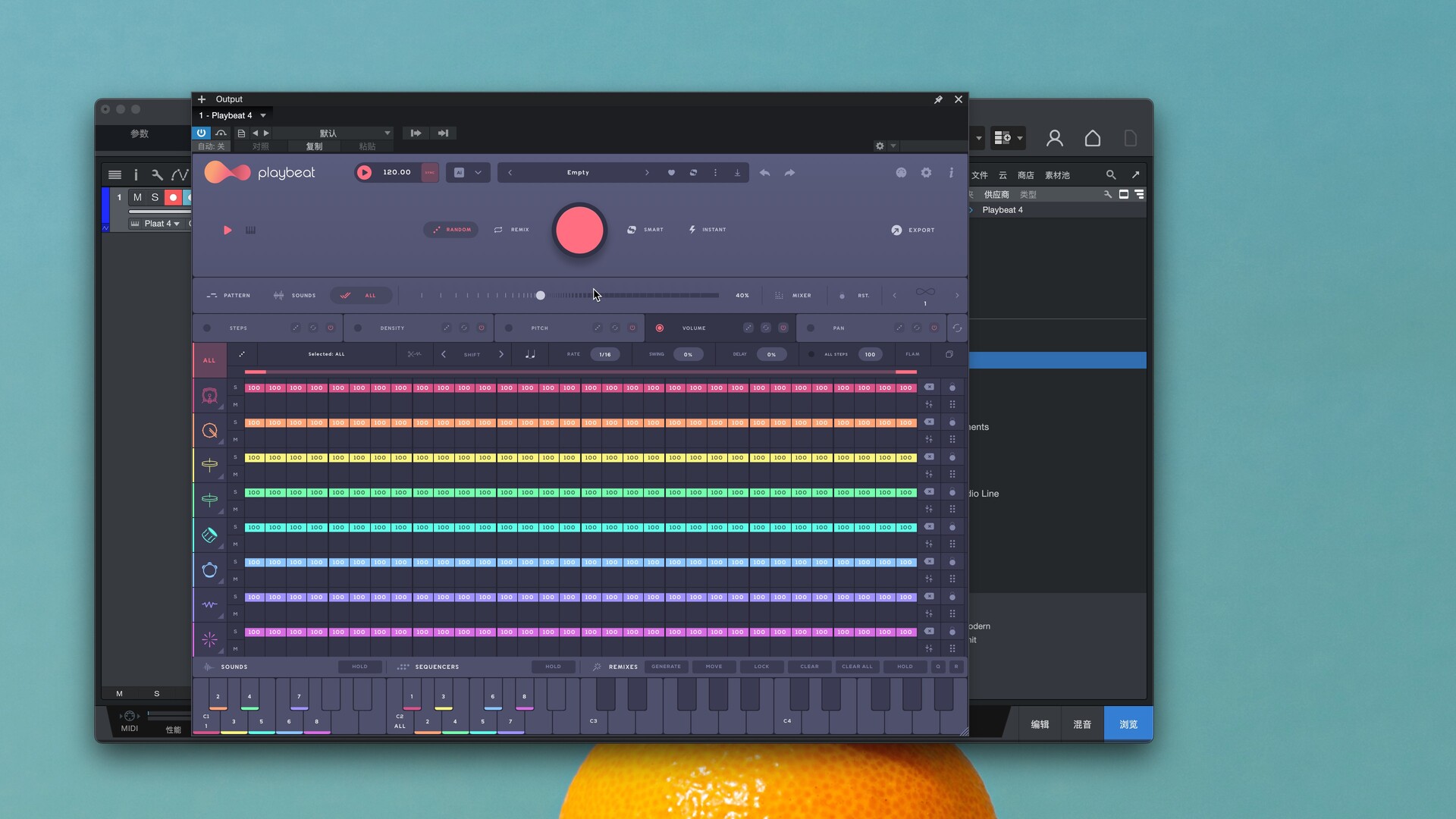Open Playbeat settings gear
The height and width of the screenshot is (819, 1456).
click(926, 173)
